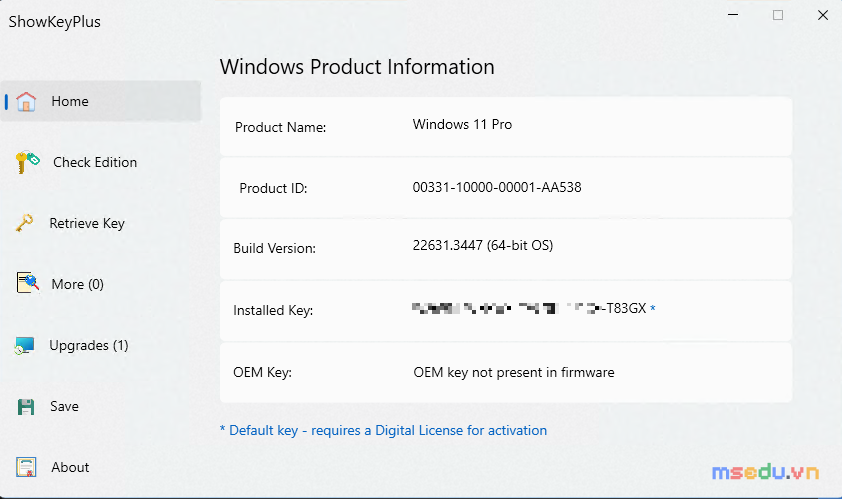Click the About certificate icon
This screenshot has width=842, height=499.
tap(26, 467)
